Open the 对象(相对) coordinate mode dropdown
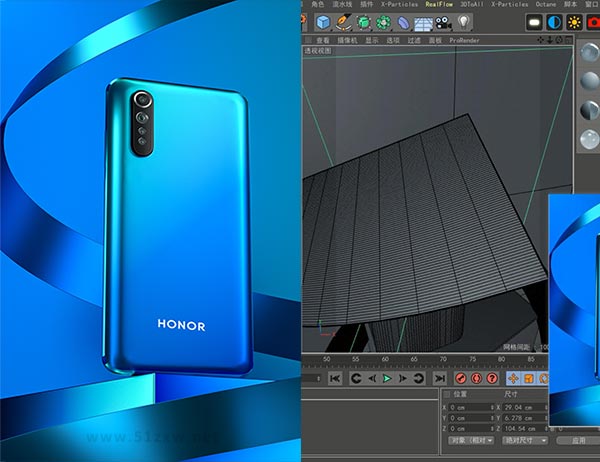The width and height of the screenshot is (600, 462). tap(471, 441)
